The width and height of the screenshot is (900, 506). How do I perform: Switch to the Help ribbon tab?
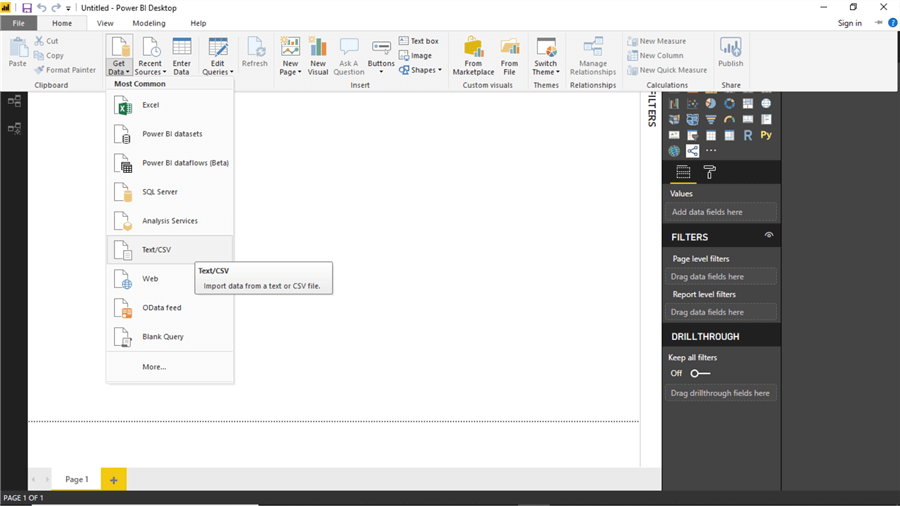coord(198,23)
